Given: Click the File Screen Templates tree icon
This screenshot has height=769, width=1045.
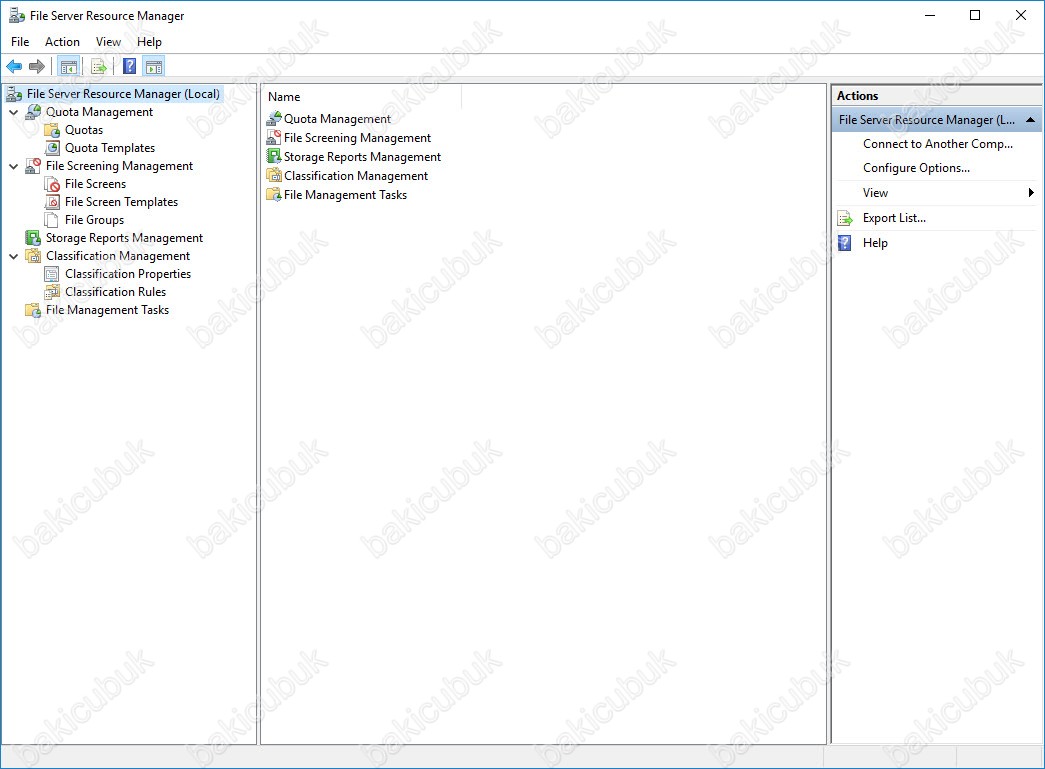Looking at the screenshot, I should [x=52, y=202].
